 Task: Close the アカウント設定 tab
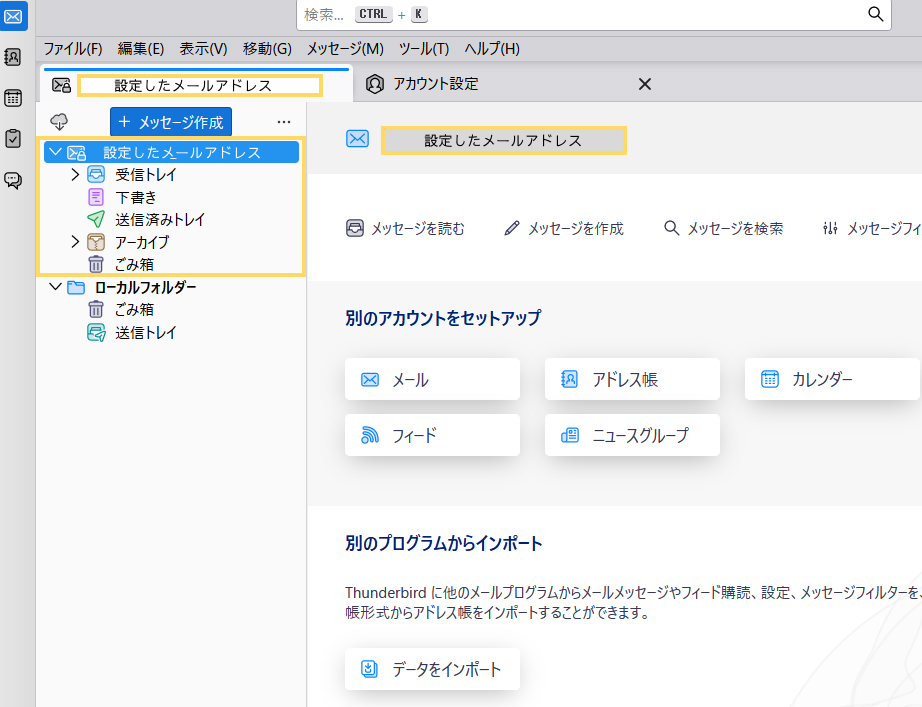click(x=645, y=84)
